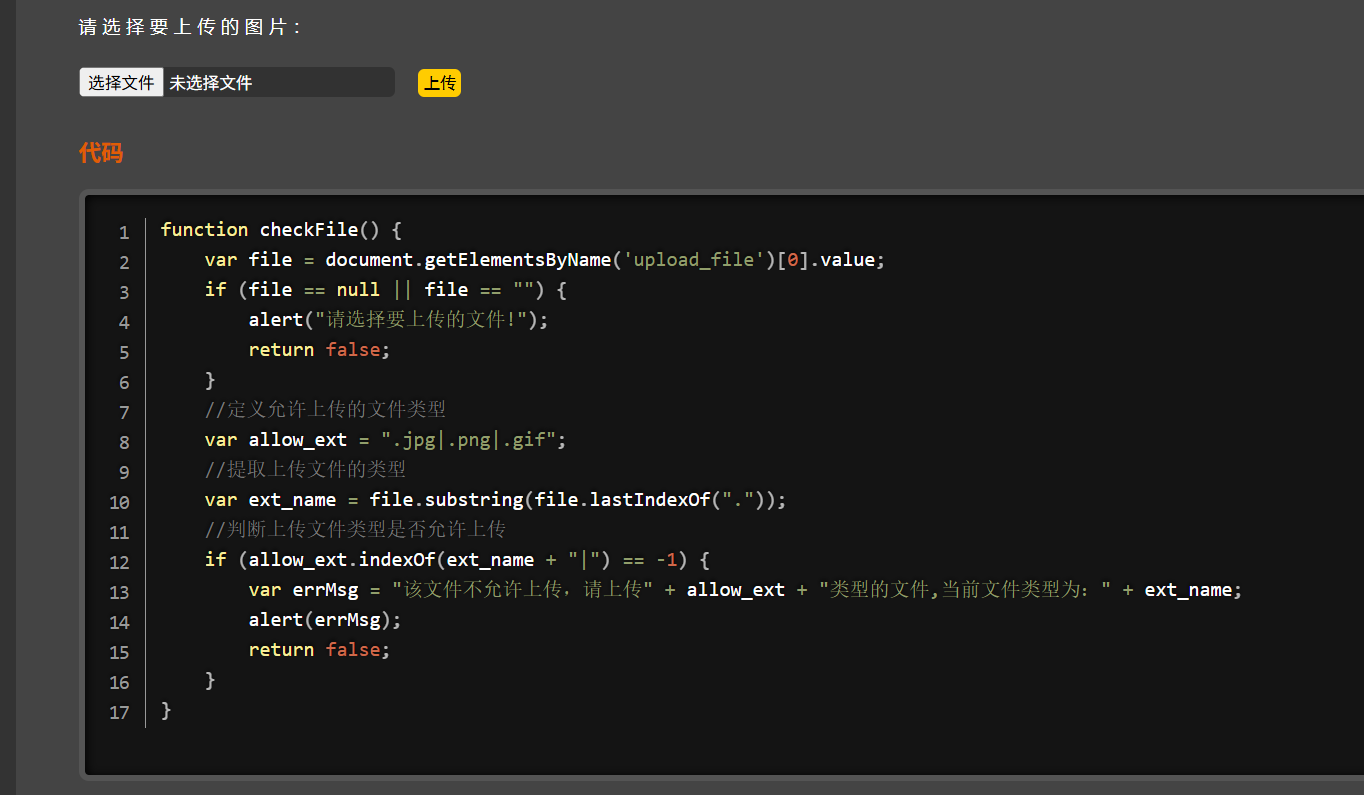1364x795 pixels.
Task: Click the alert(errMsg) code line
Action: click(x=325, y=620)
